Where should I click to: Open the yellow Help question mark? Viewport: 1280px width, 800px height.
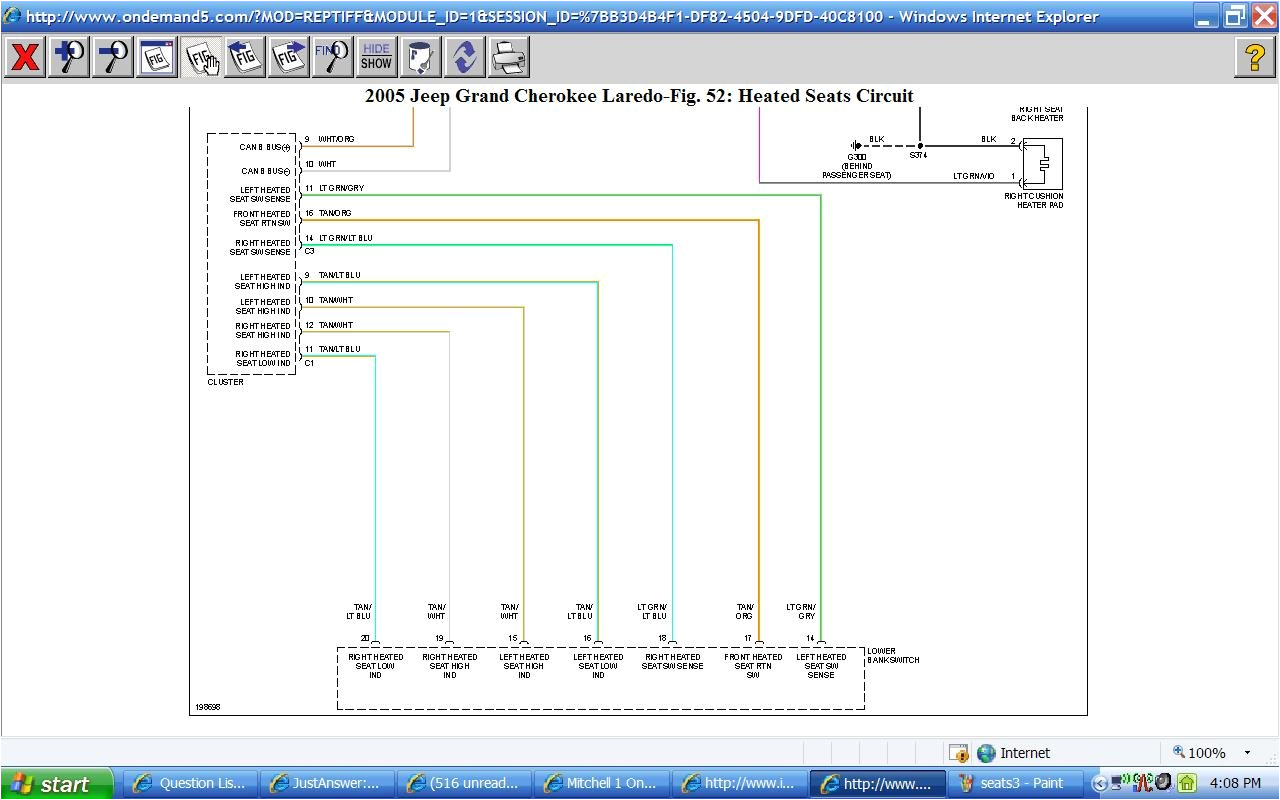[1256, 57]
